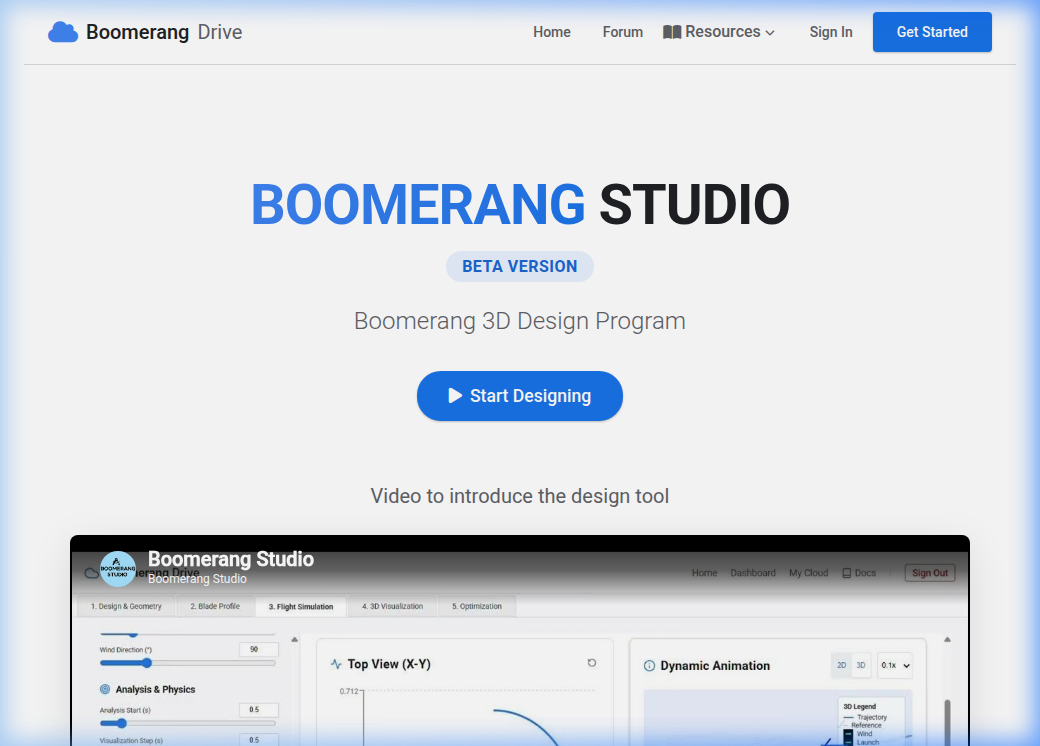Switch Dynamic Animation to 2D view
The height and width of the screenshot is (746, 1040).
842,665
